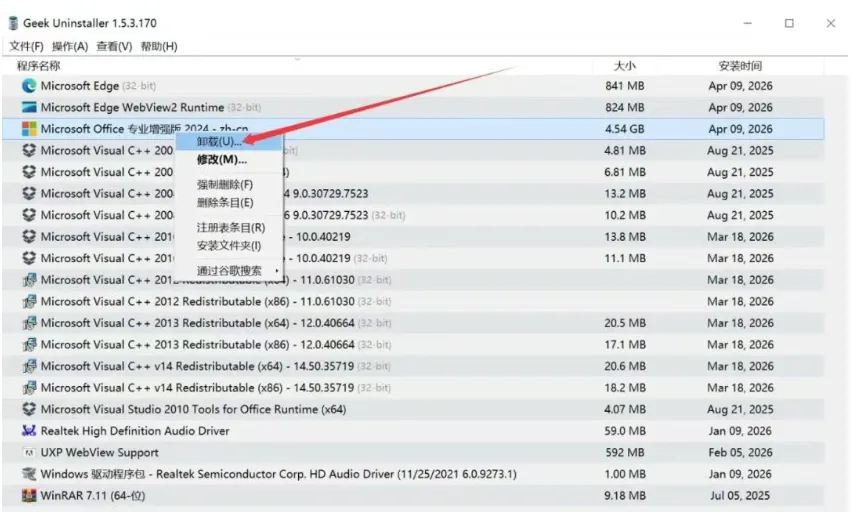Click icon of the 13.8 MB Visual C++ entry
The image size is (853, 512).
click(x=29, y=237)
